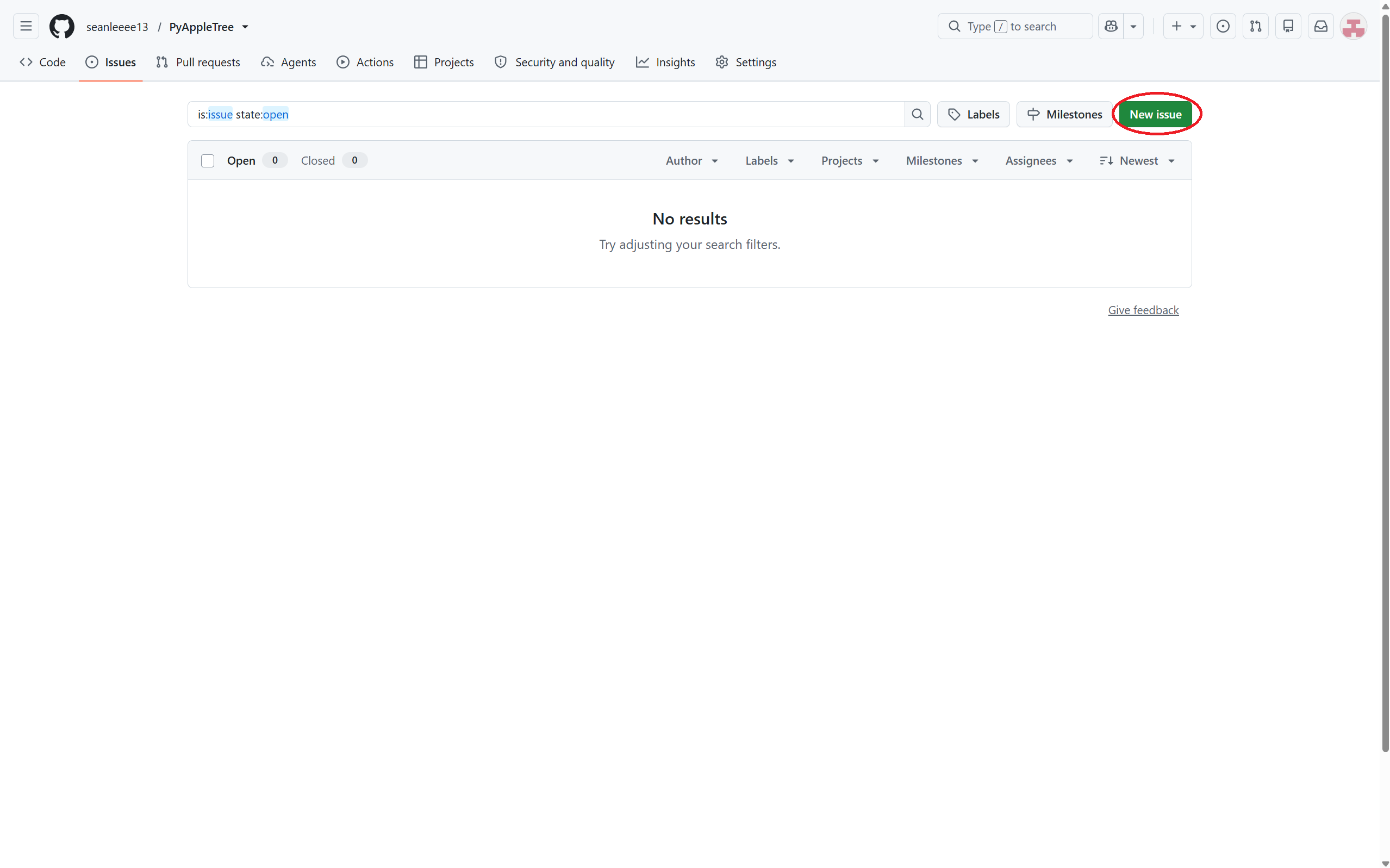Show Closed issues list

click(334, 161)
